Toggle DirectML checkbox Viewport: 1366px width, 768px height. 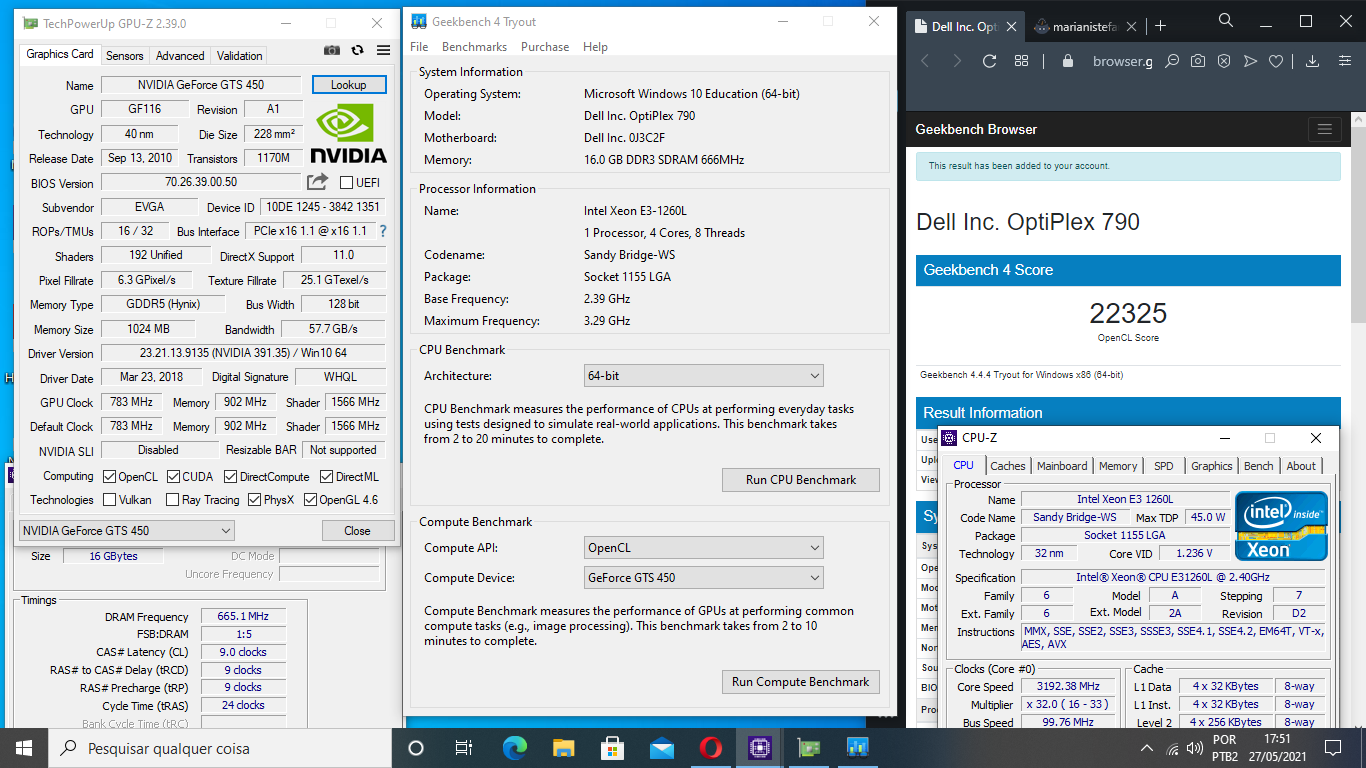point(327,477)
